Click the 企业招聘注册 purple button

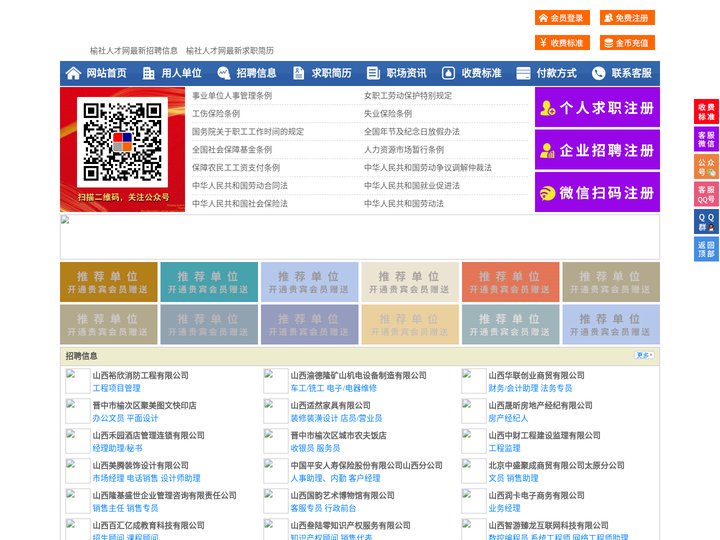point(597,150)
